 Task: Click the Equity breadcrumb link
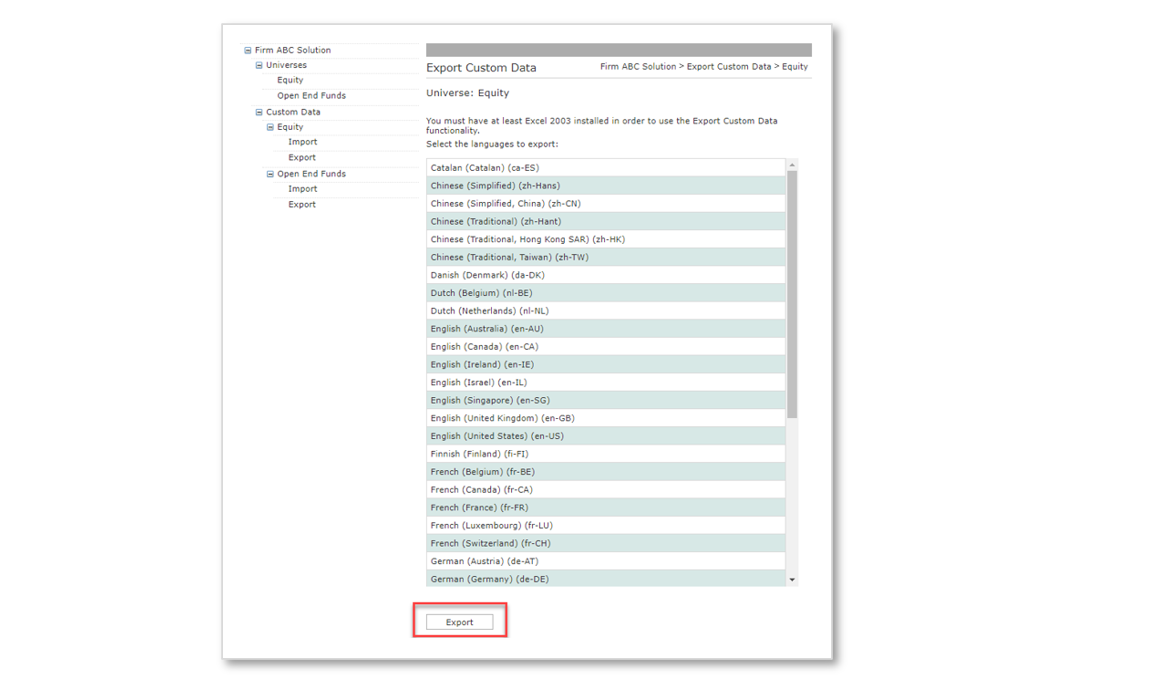795,66
